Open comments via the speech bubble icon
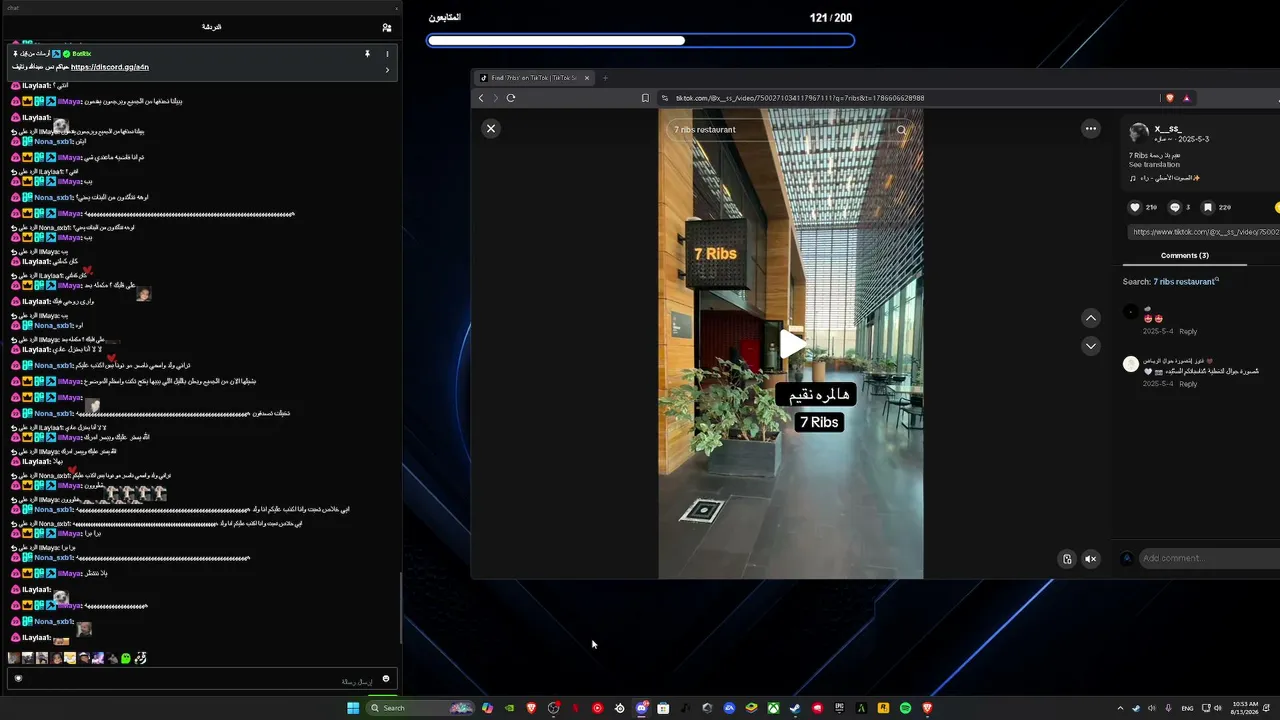 click(1175, 208)
